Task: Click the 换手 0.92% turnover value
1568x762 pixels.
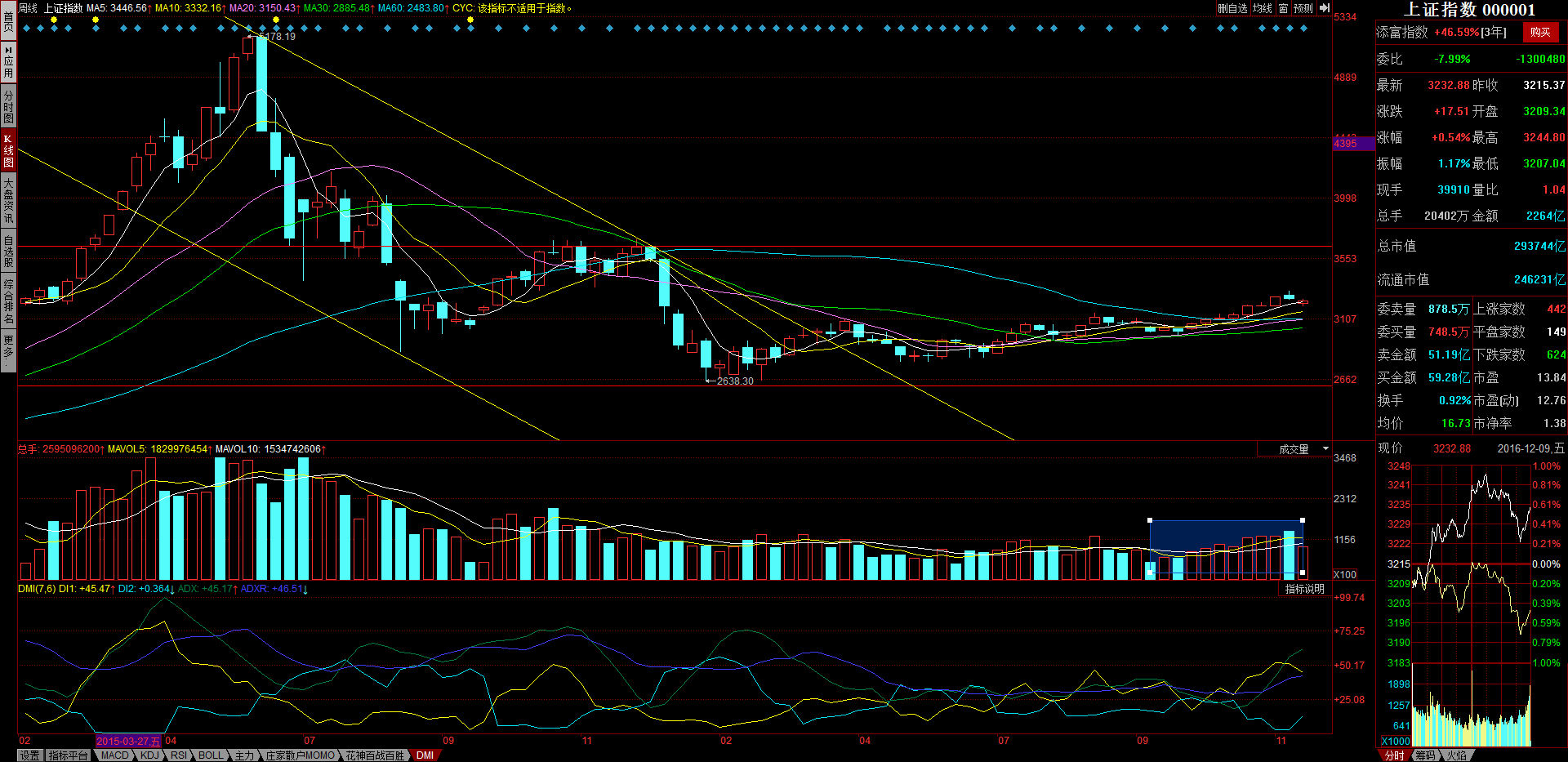Action: [x=1454, y=400]
